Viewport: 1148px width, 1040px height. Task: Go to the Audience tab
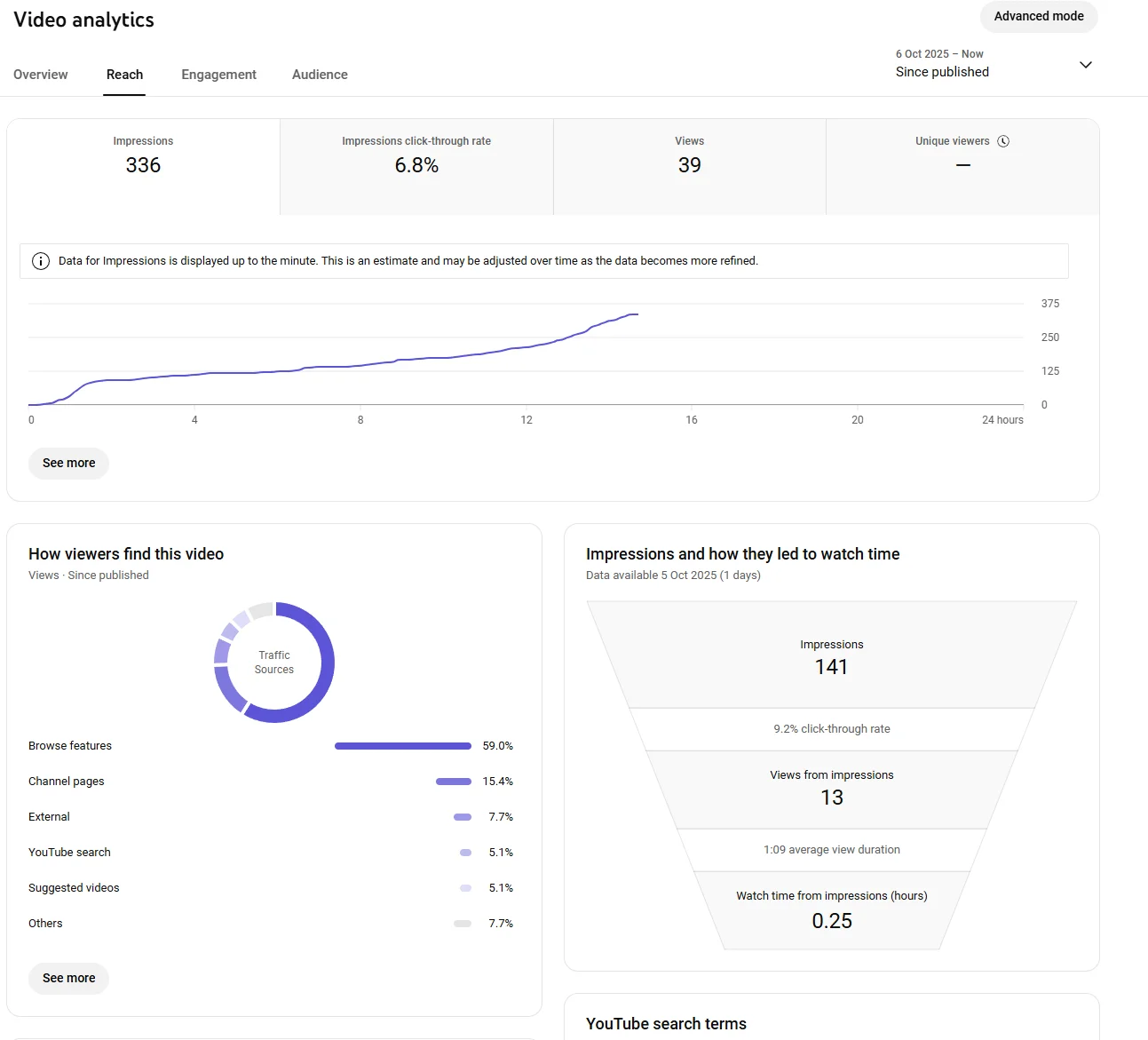click(320, 75)
